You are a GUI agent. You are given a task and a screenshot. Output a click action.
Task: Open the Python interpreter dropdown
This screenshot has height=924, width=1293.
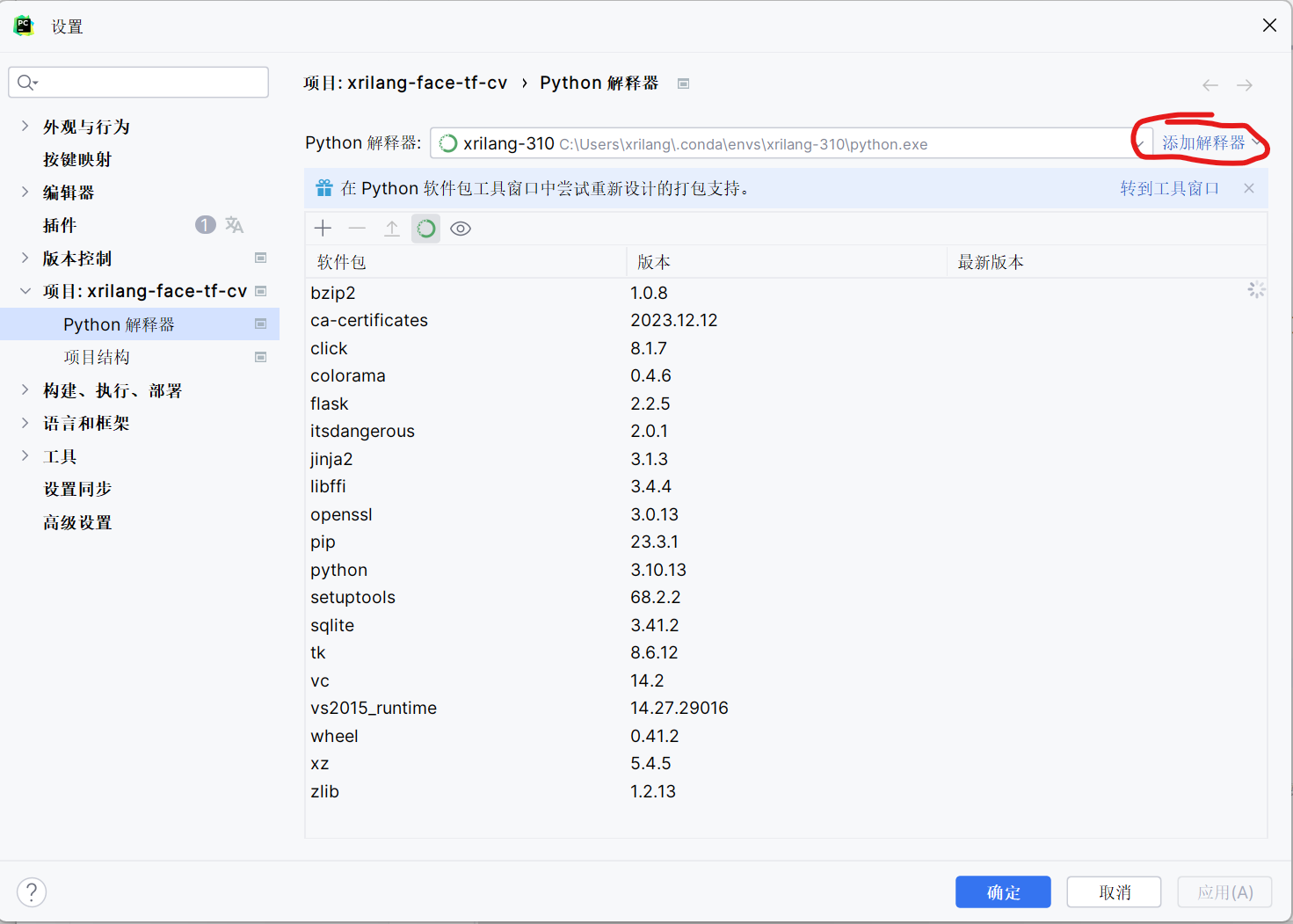(790, 143)
